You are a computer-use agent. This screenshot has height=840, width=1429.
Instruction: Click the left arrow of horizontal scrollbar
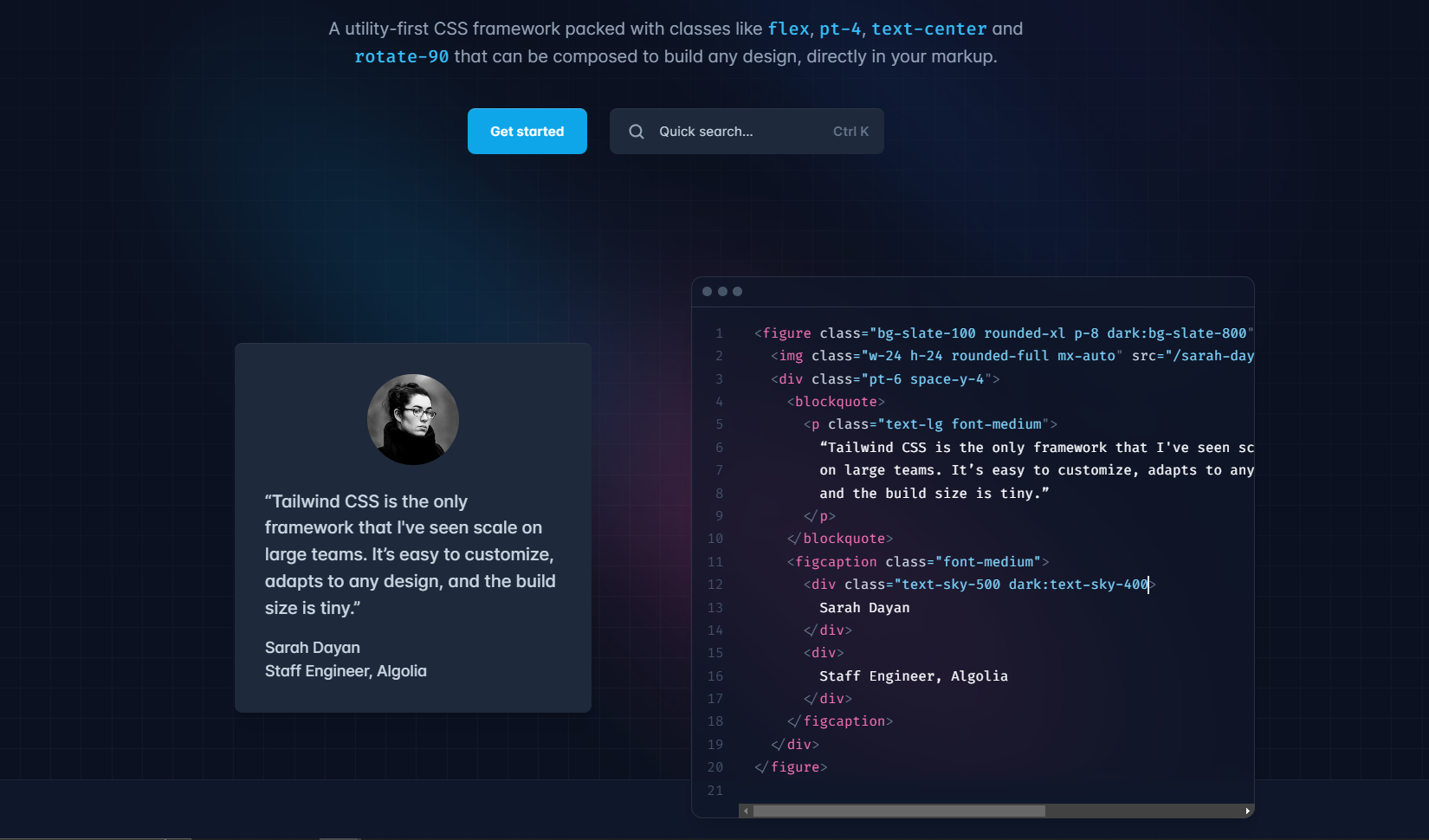pos(746,811)
